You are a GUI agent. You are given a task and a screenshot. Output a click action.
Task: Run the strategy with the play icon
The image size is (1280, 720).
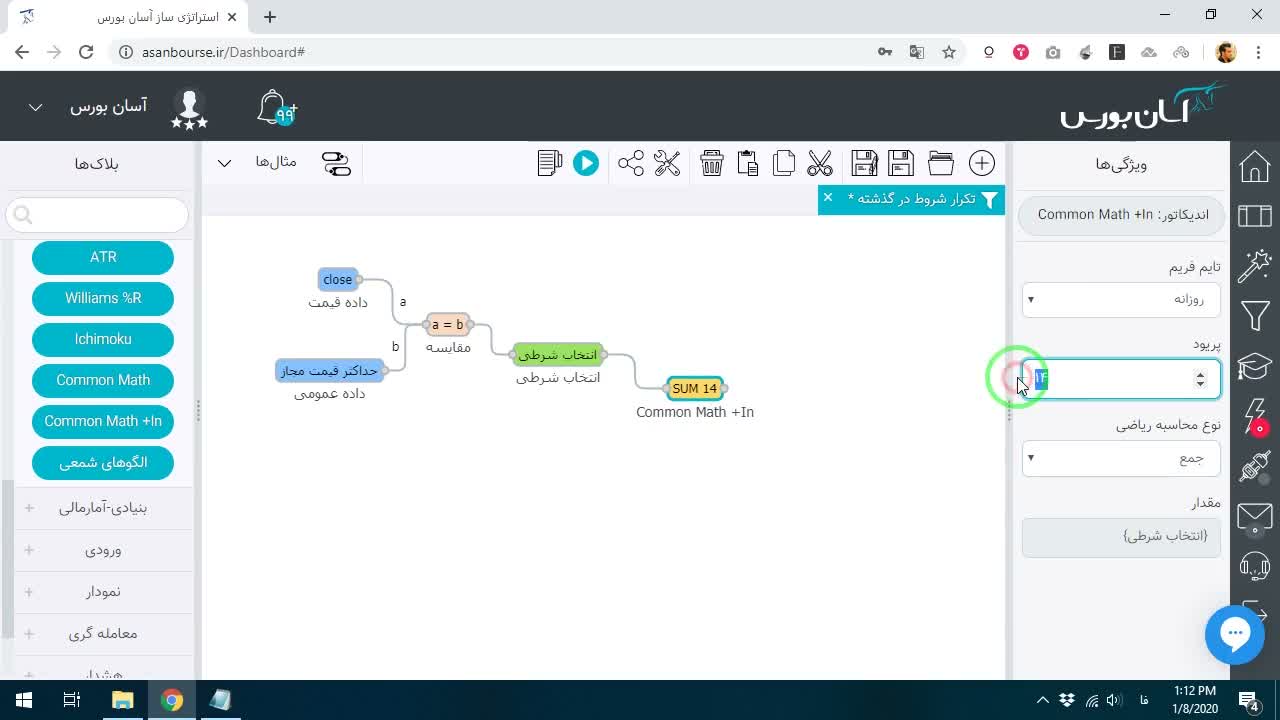[x=586, y=163]
